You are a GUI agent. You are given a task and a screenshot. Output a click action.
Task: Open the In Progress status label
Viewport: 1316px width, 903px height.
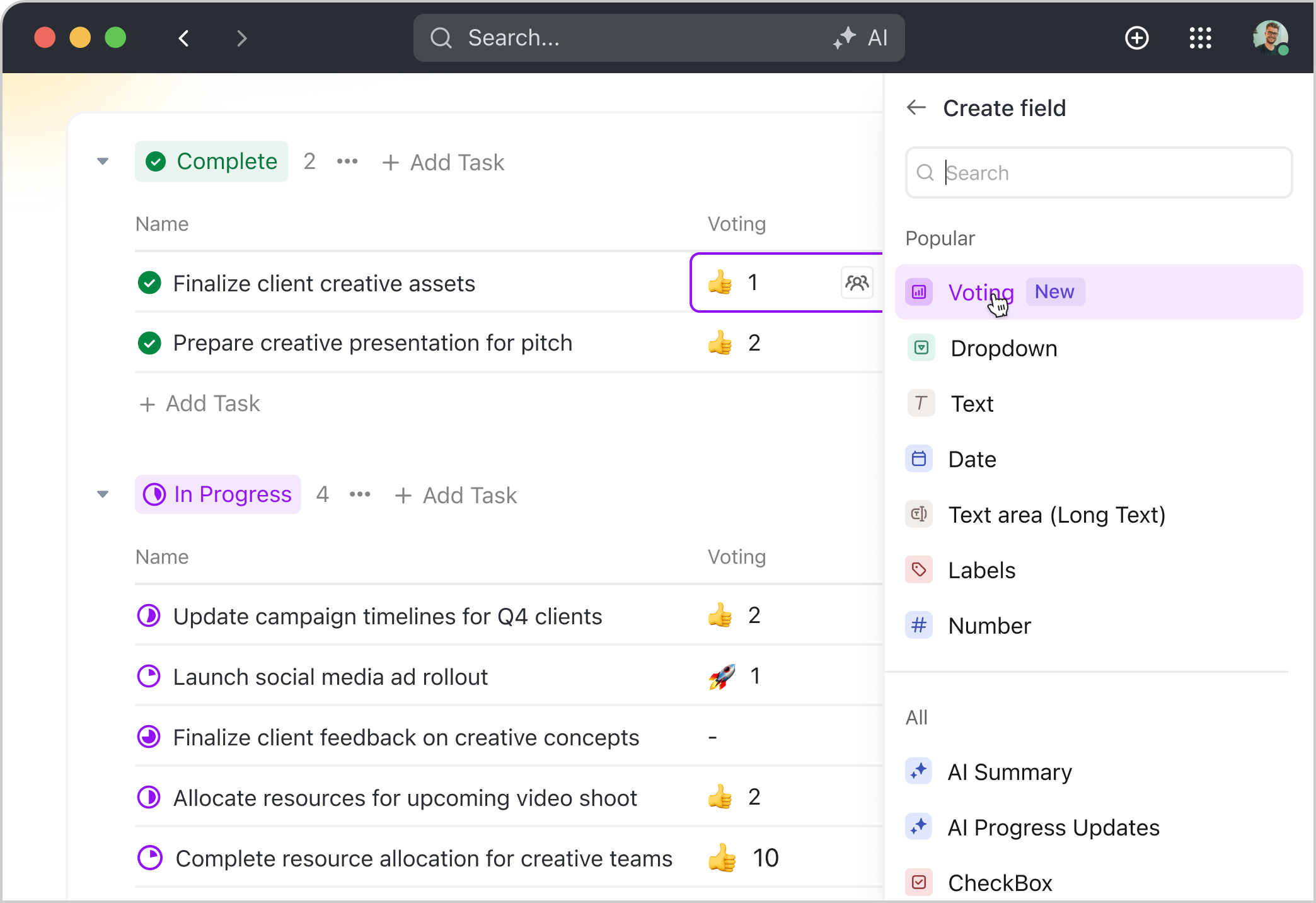tap(218, 494)
